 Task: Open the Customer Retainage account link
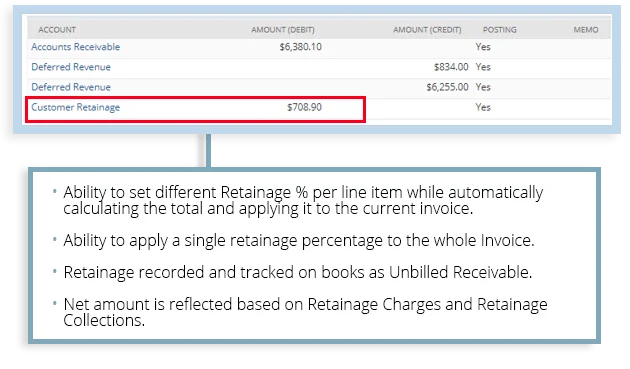(76, 107)
